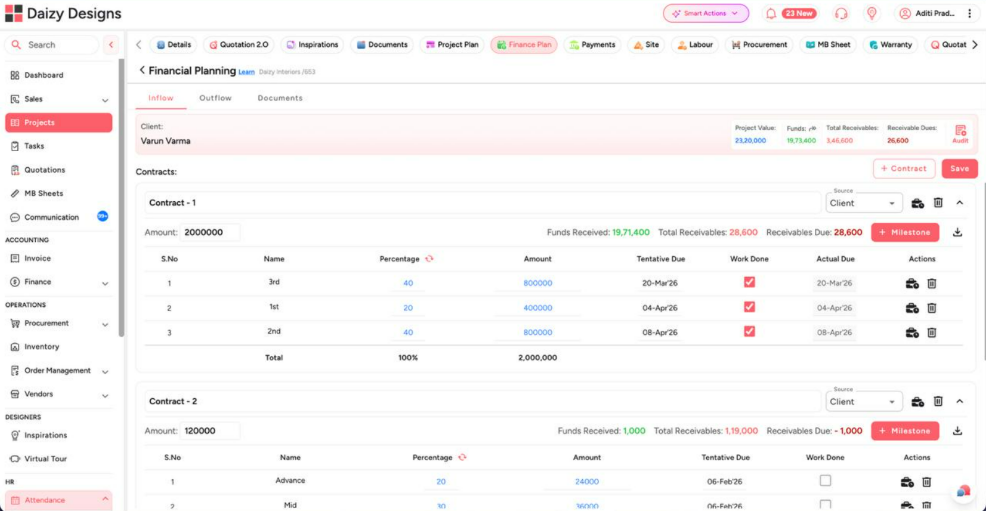The image size is (986, 511).
Task: Open the Quotation 2.0 tab
Action: [238, 45]
